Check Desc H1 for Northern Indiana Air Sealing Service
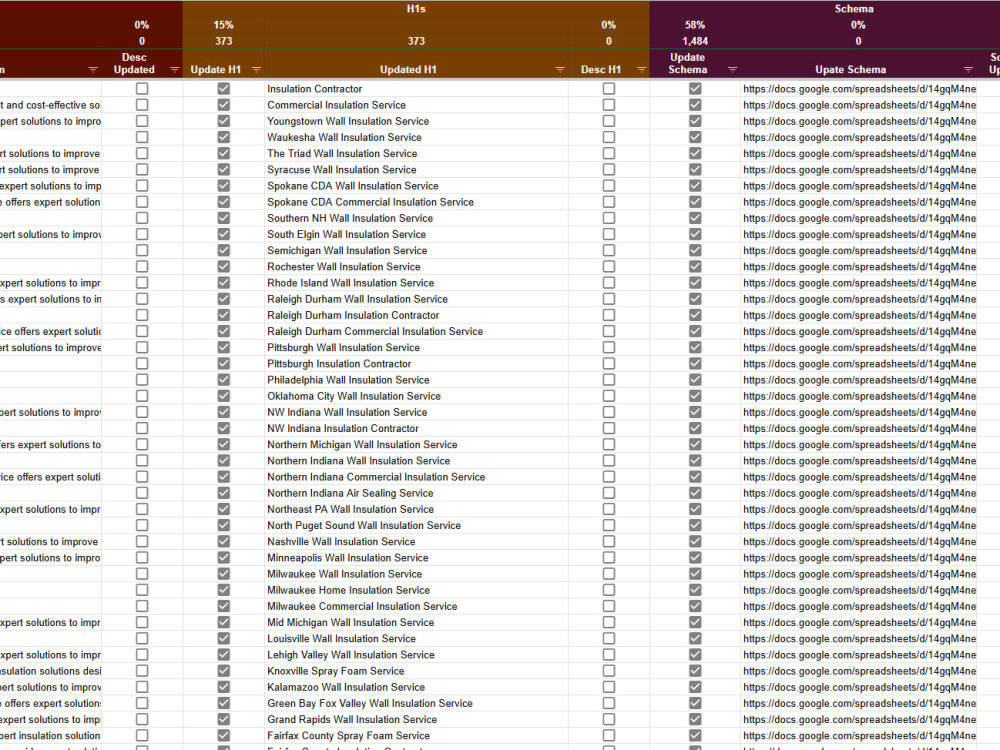The height and width of the screenshot is (750, 1000). tap(609, 493)
